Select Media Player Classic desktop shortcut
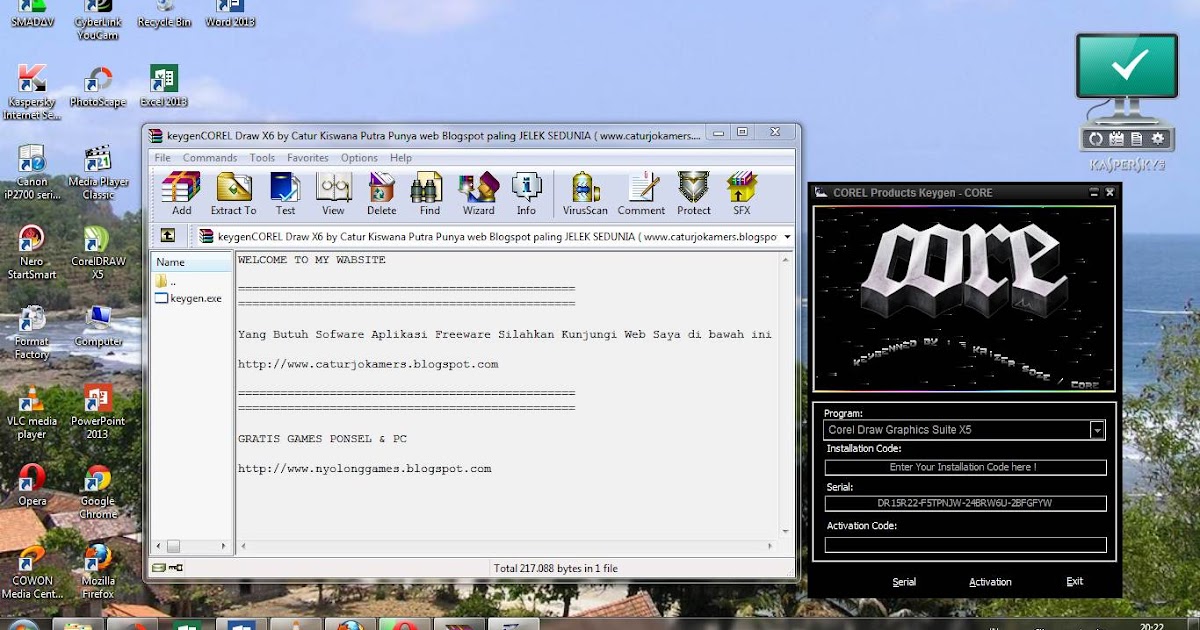Image resolution: width=1200 pixels, height=630 pixels. click(98, 172)
